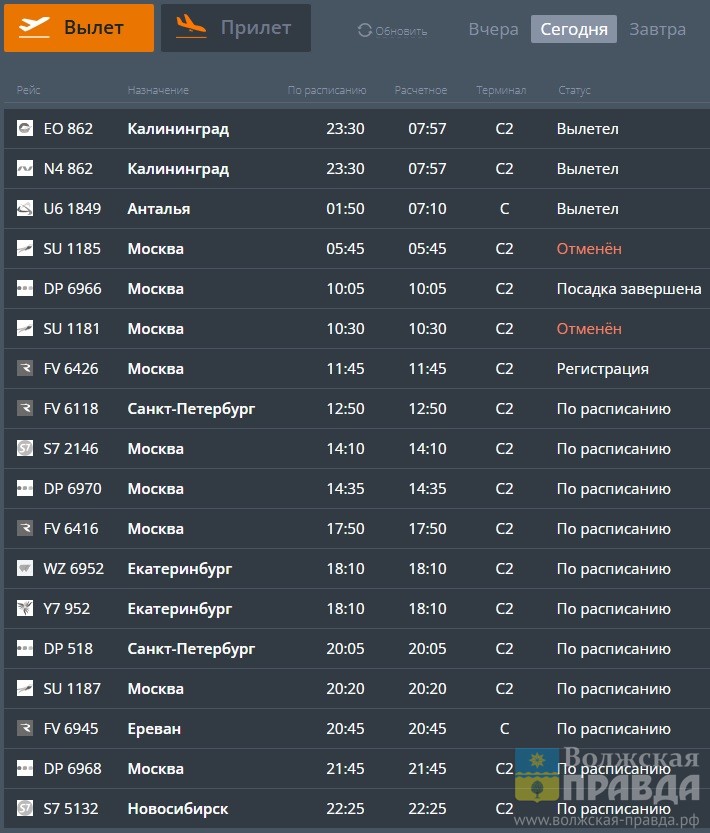Sort by the По расписанию column header
Viewport: 710px width, 833px height.
click(x=327, y=91)
